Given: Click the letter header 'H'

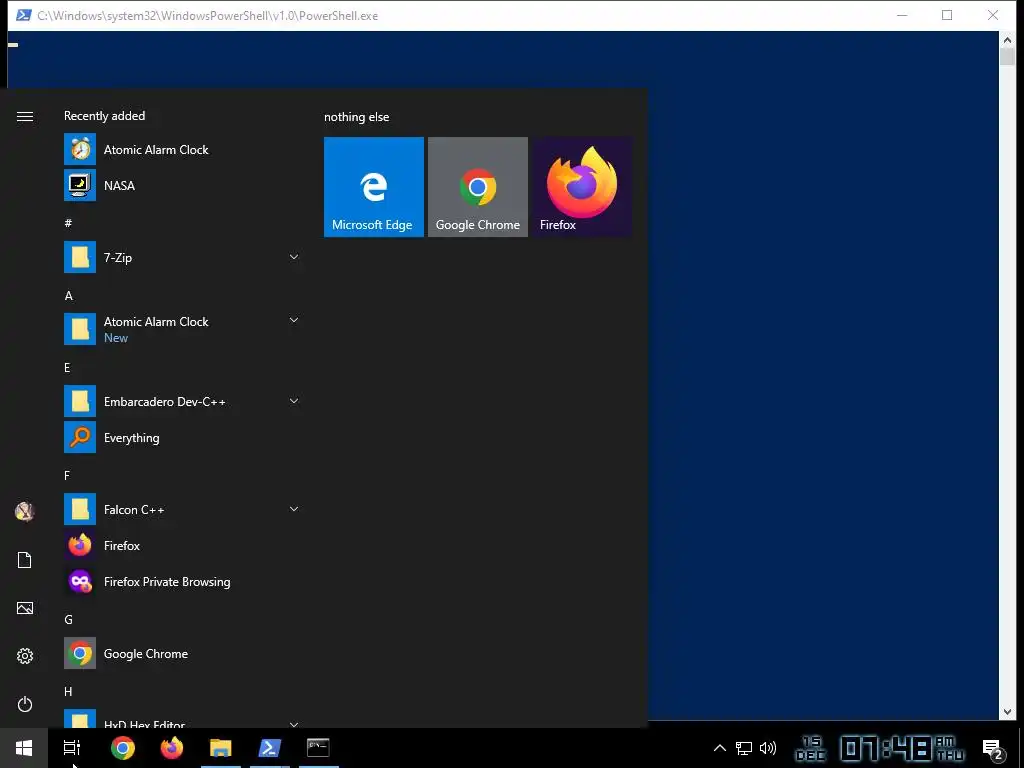Looking at the screenshot, I should point(69,692).
